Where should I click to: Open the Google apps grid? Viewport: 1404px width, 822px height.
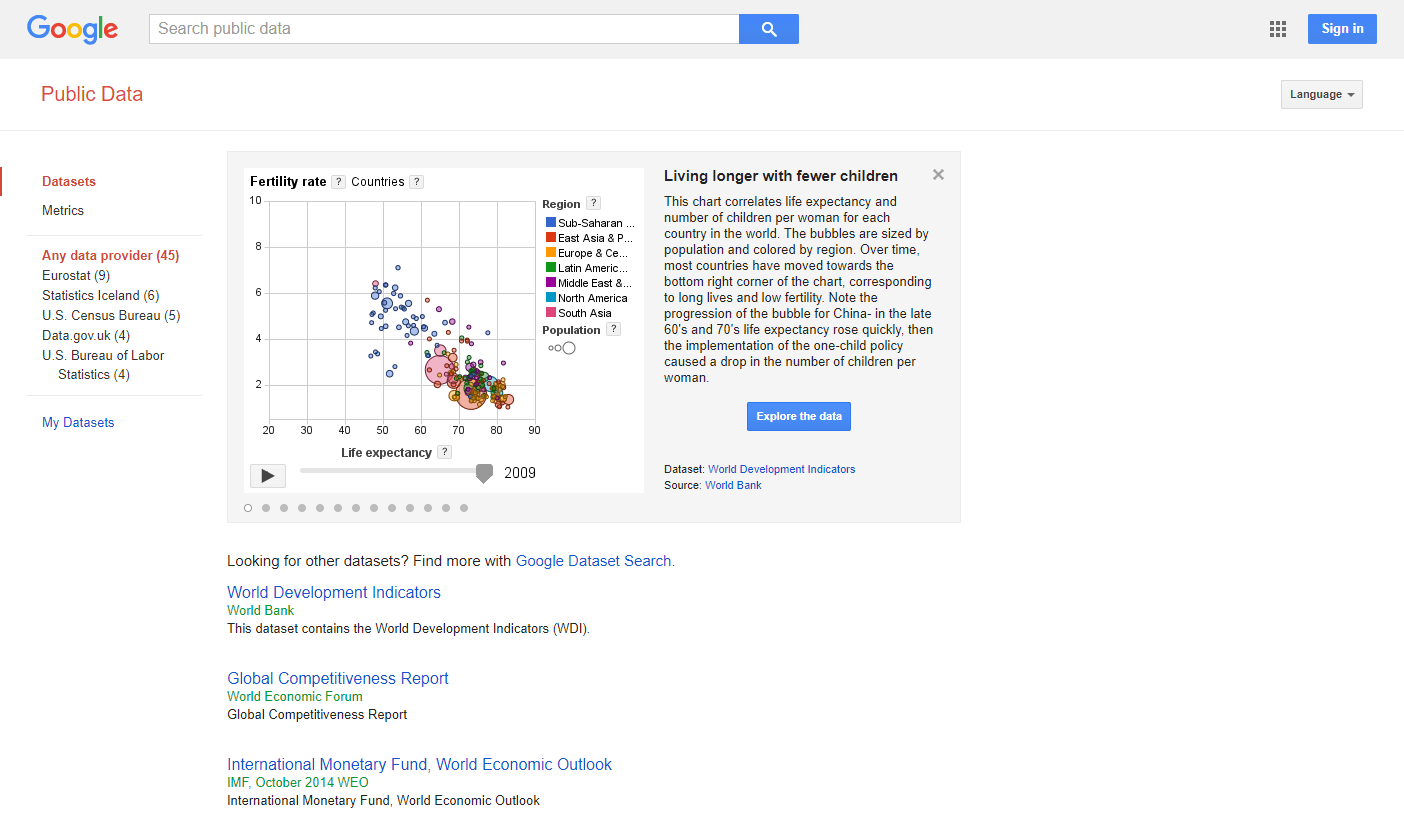[1277, 29]
